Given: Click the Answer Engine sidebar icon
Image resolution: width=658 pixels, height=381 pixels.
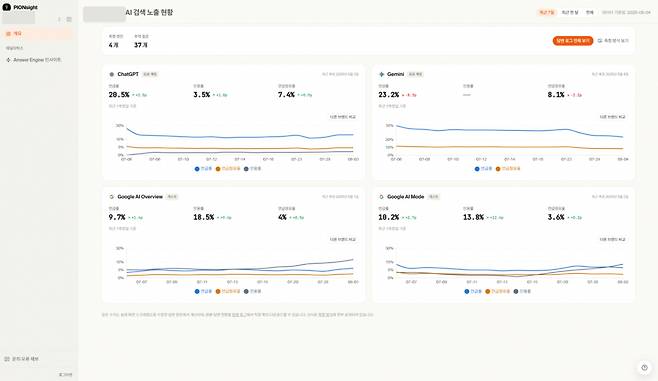Looking at the screenshot, I should [x=8, y=60].
